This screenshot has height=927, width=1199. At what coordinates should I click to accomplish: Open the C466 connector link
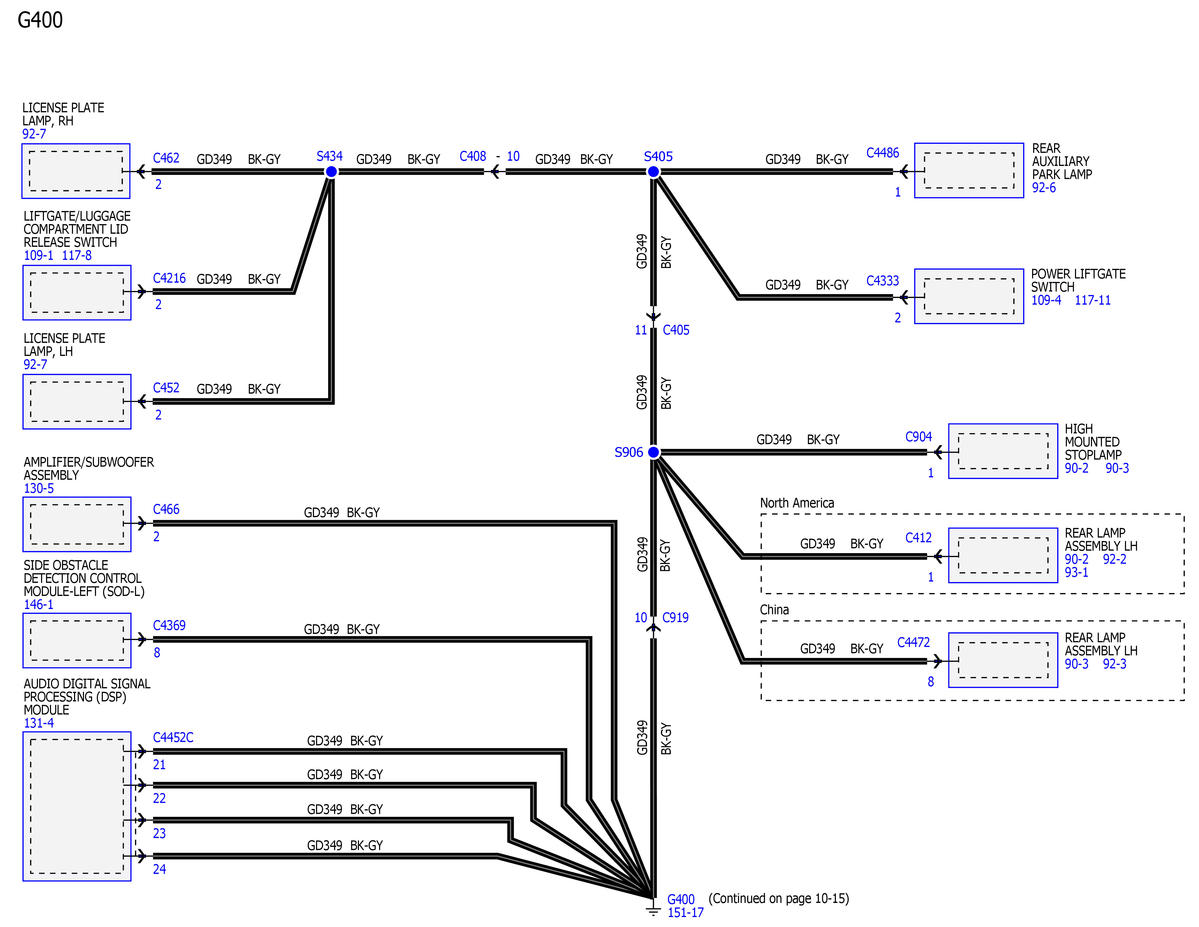166,509
